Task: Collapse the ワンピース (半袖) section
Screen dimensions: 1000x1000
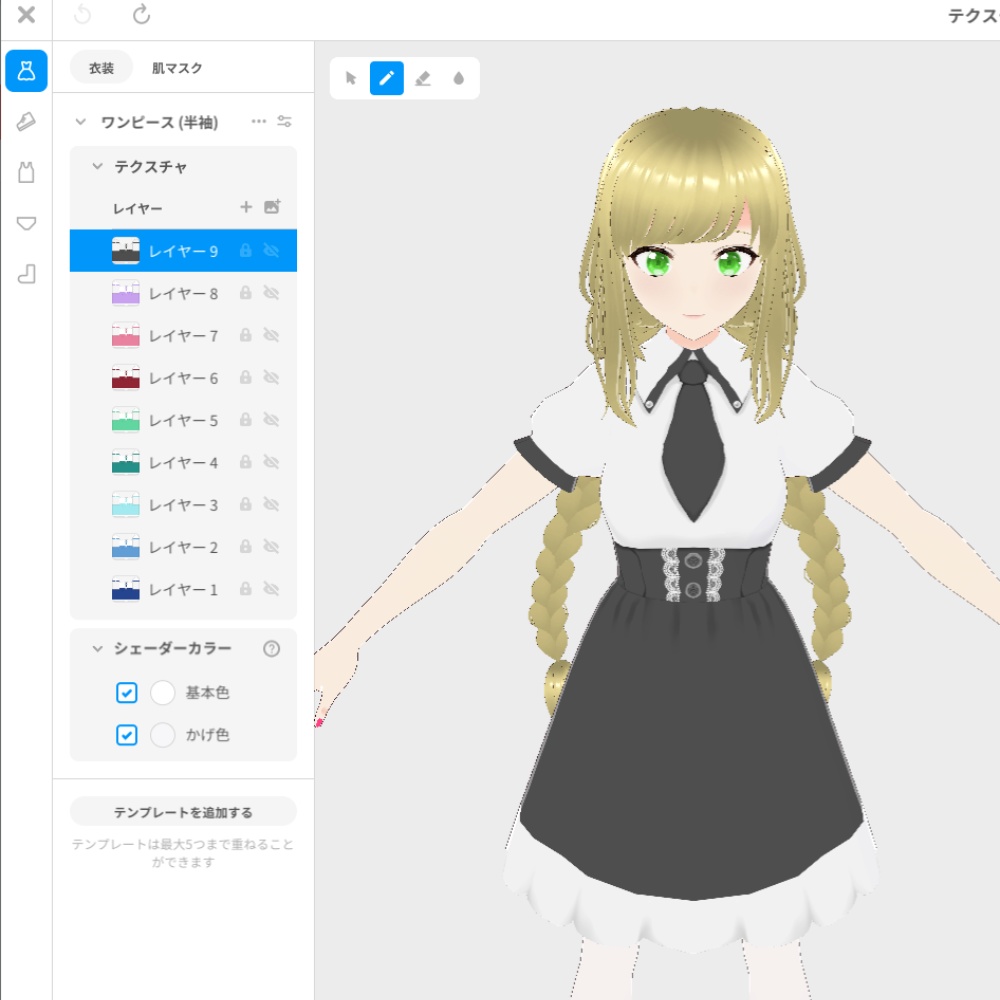Action: 81,120
